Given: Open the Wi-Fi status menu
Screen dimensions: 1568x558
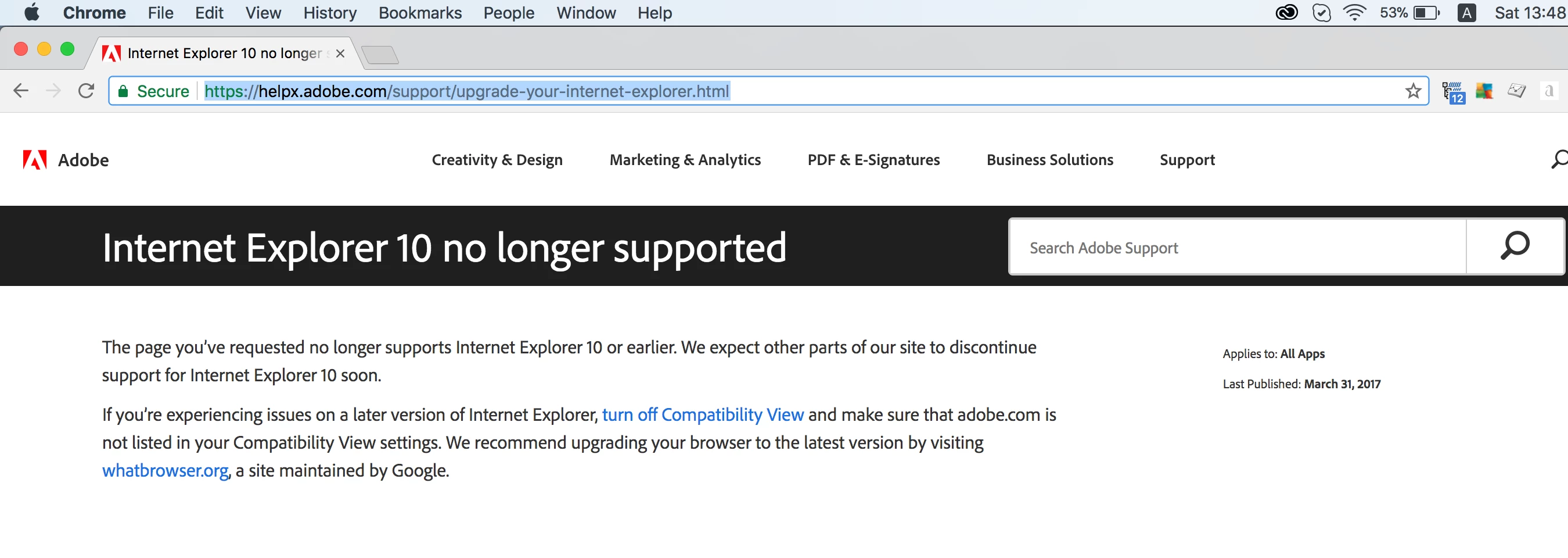Looking at the screenshot, I should (1354, 13).
